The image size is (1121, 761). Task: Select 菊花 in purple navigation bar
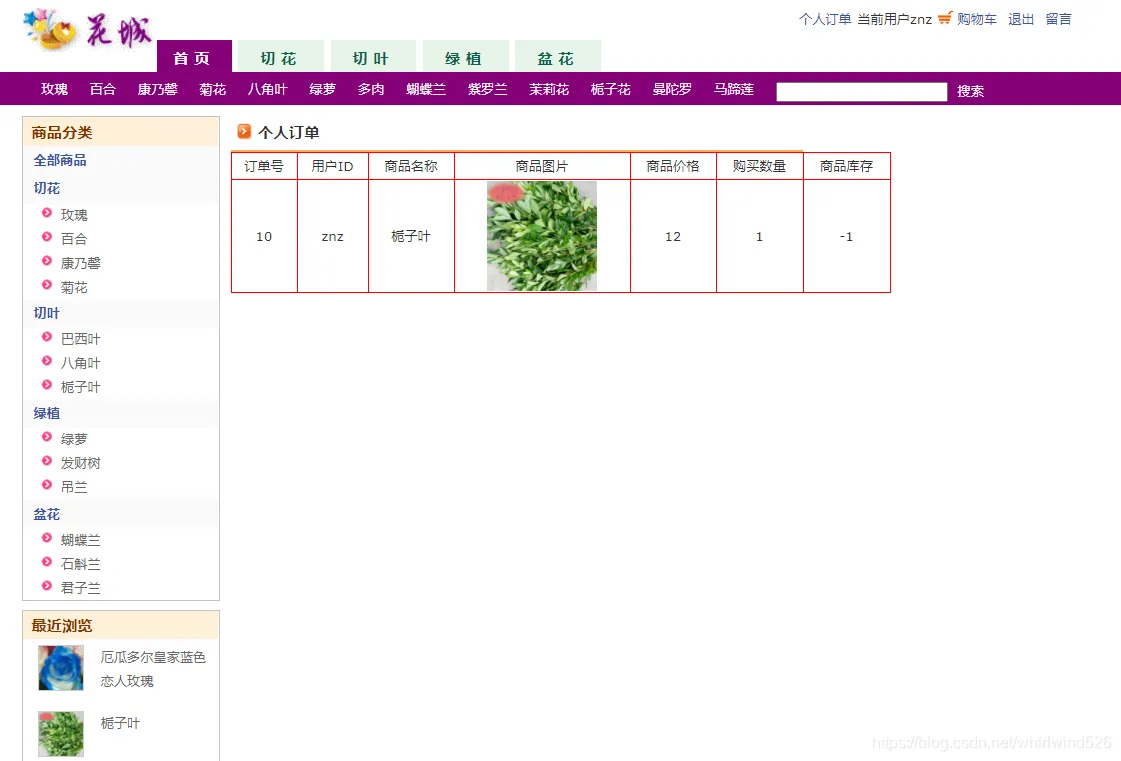point(212,89)
